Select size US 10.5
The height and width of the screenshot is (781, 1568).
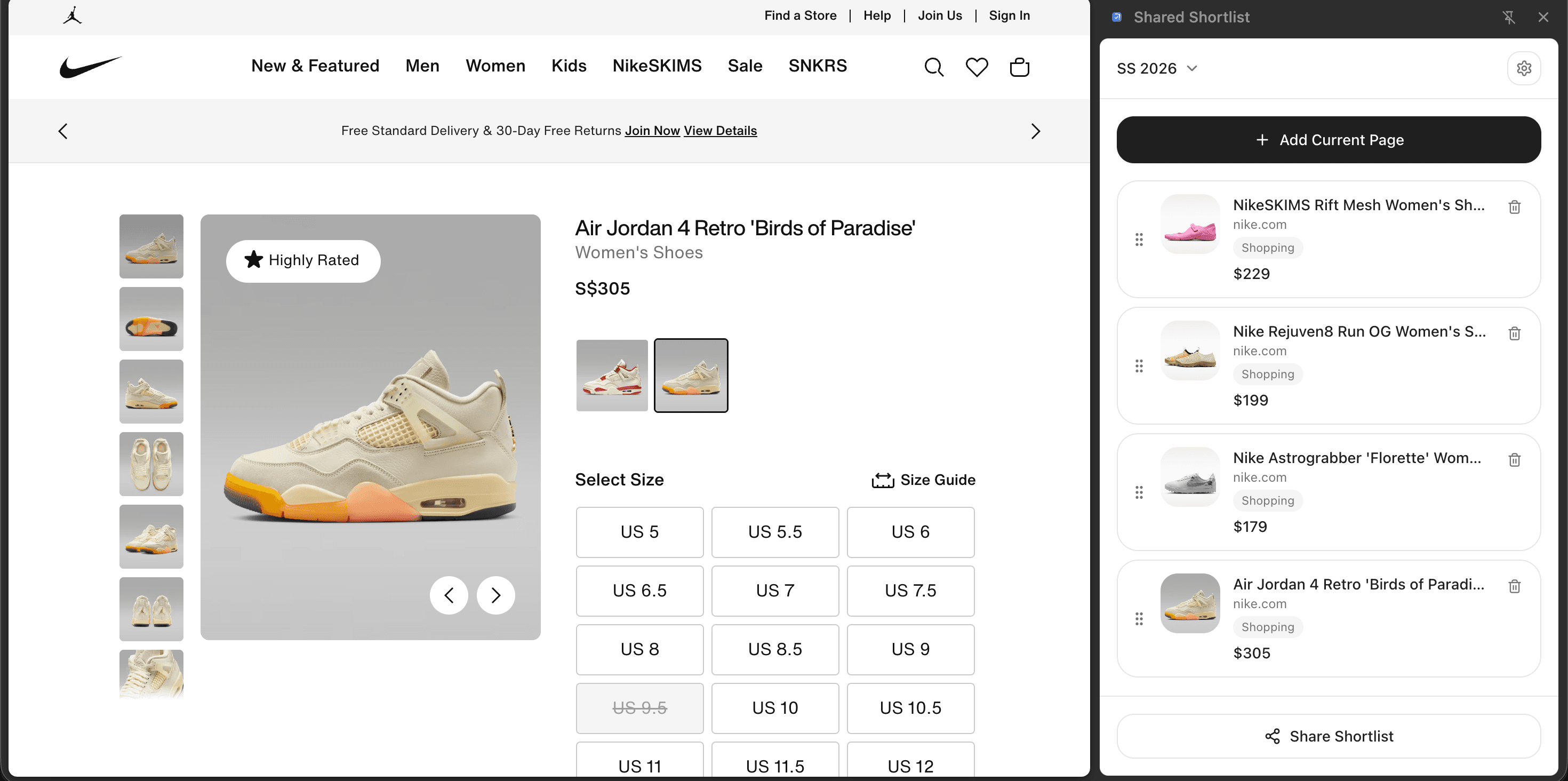pos(910,708)
